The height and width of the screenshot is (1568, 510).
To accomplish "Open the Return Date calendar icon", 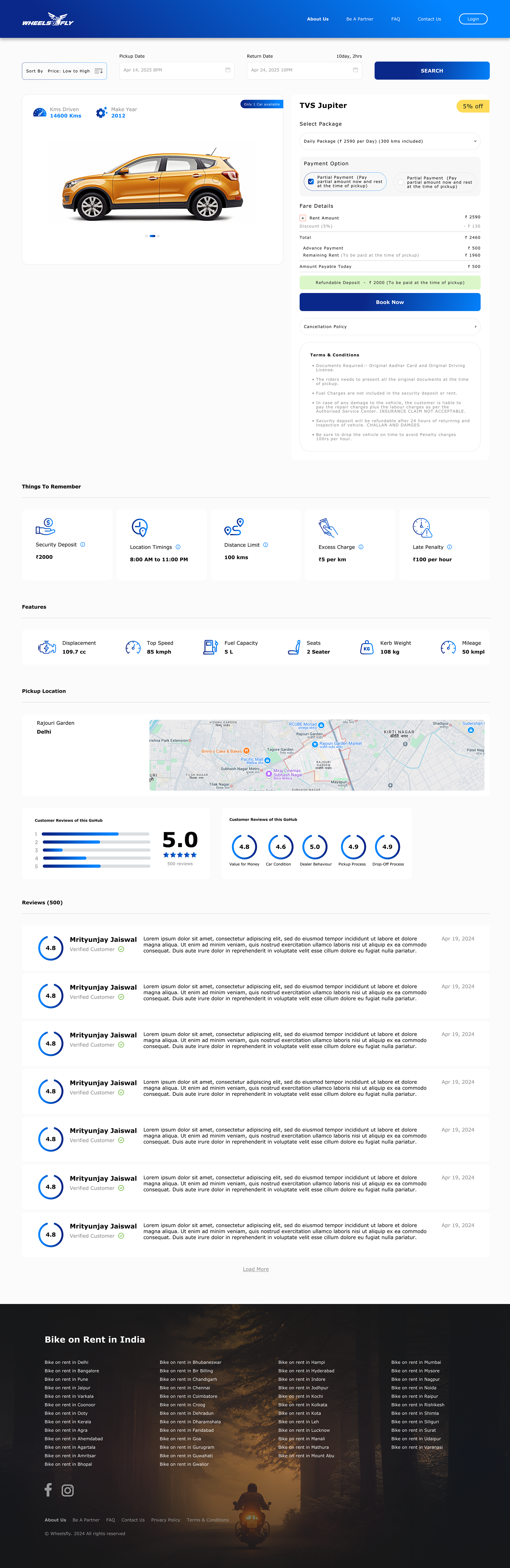I will click(355, 70).
